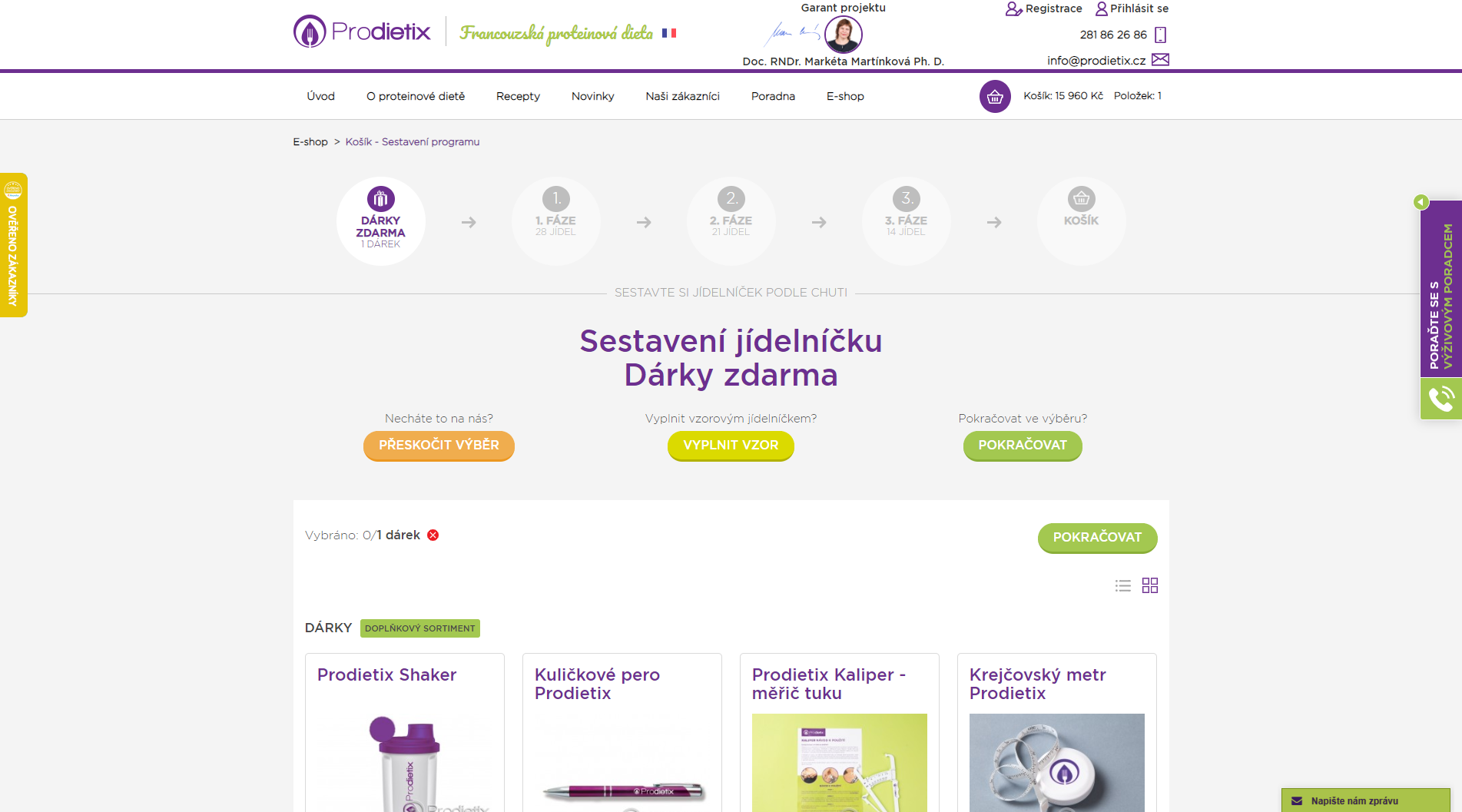Click the mobile phone icon next to the number
This screenshot has height=812, width=1462.
pos(1161,35)
